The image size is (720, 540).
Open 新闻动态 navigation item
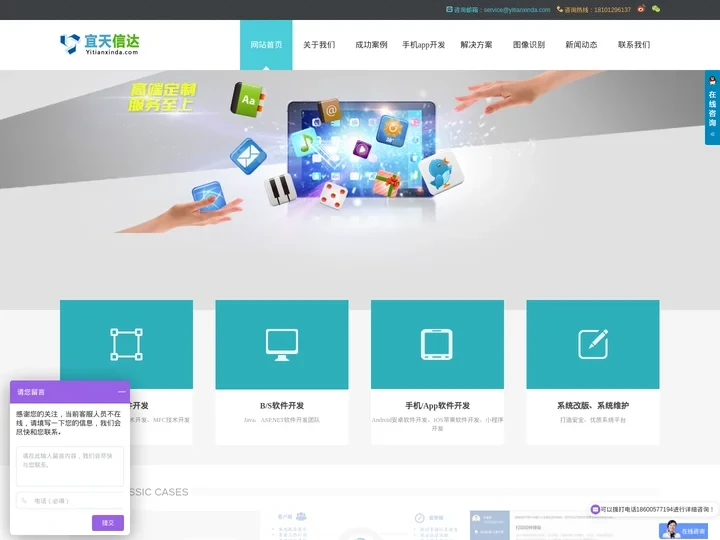click(x=581, y=45)
